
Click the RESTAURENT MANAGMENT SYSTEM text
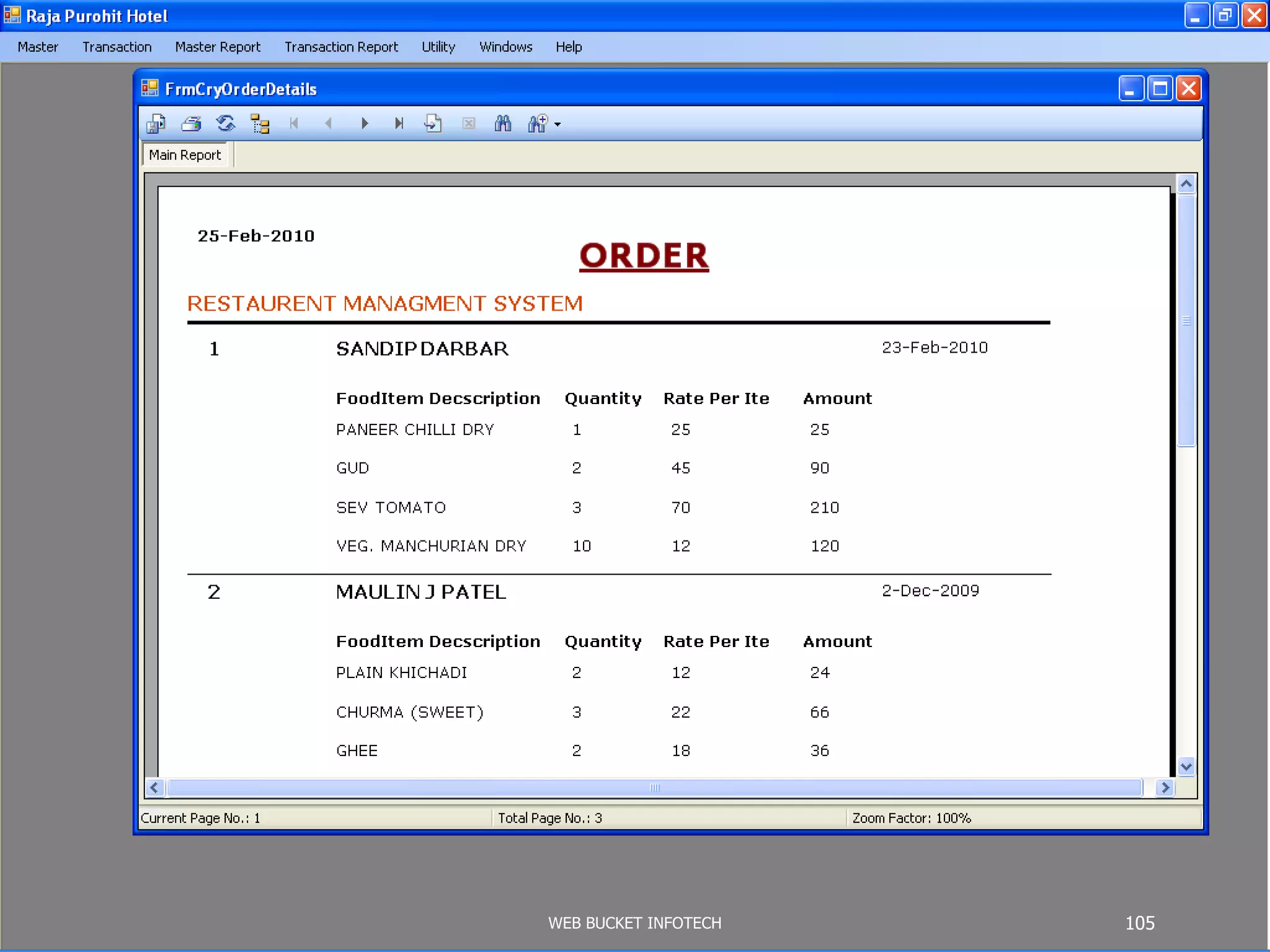coord(385,304)
